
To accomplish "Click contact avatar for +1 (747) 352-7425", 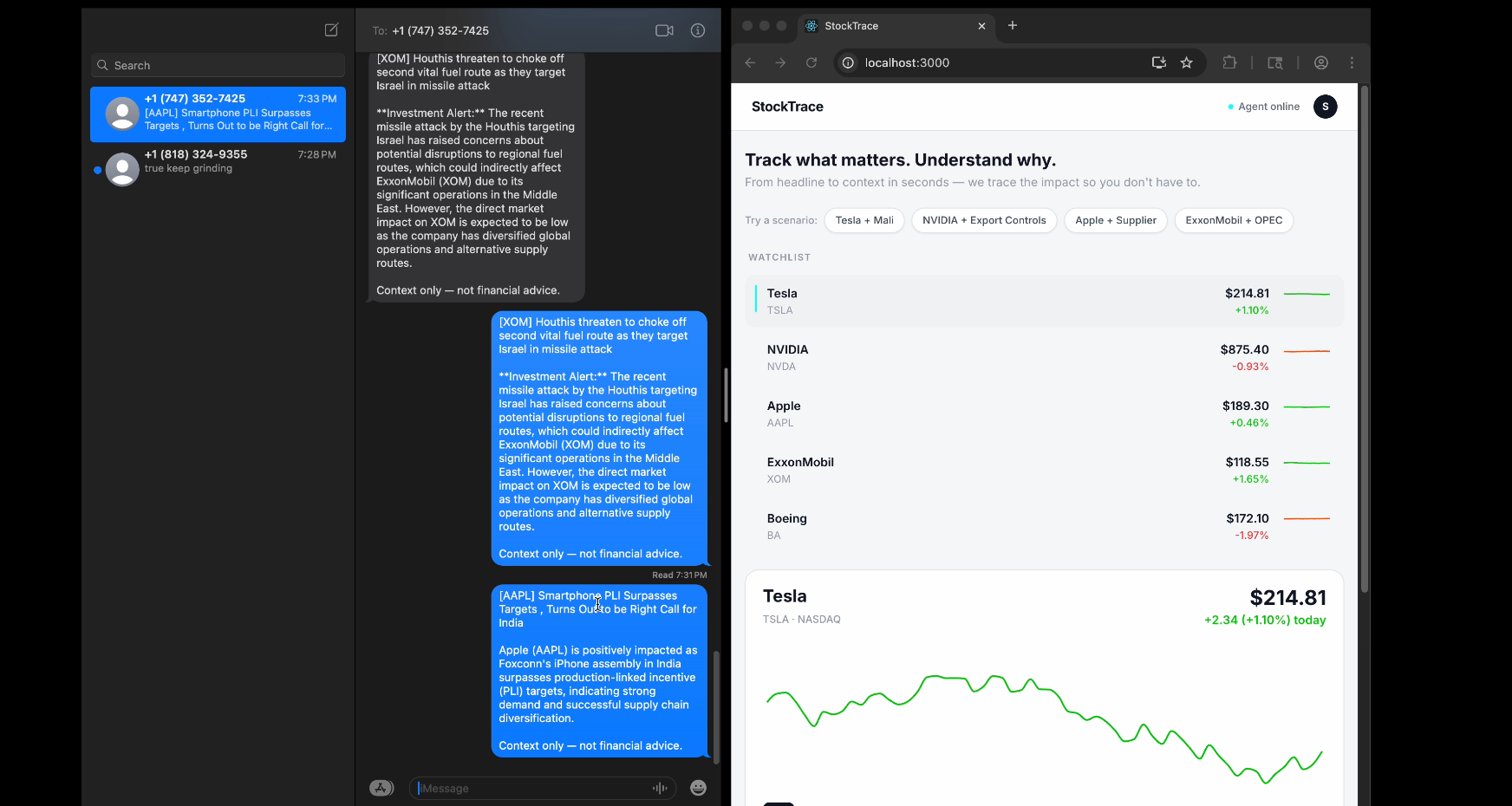I will [x=122, y=114].
